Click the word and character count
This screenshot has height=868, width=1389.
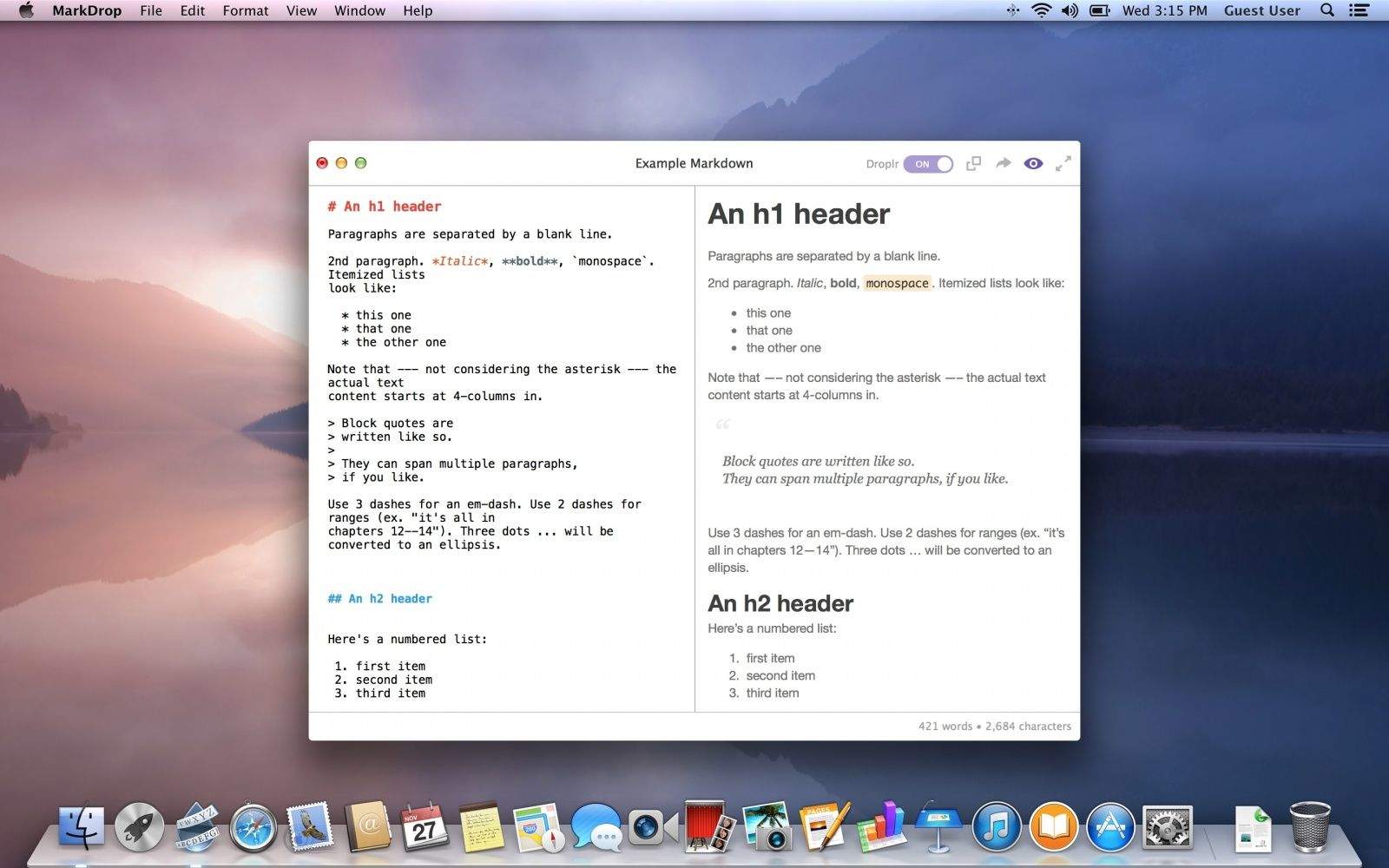coord(994,727)
